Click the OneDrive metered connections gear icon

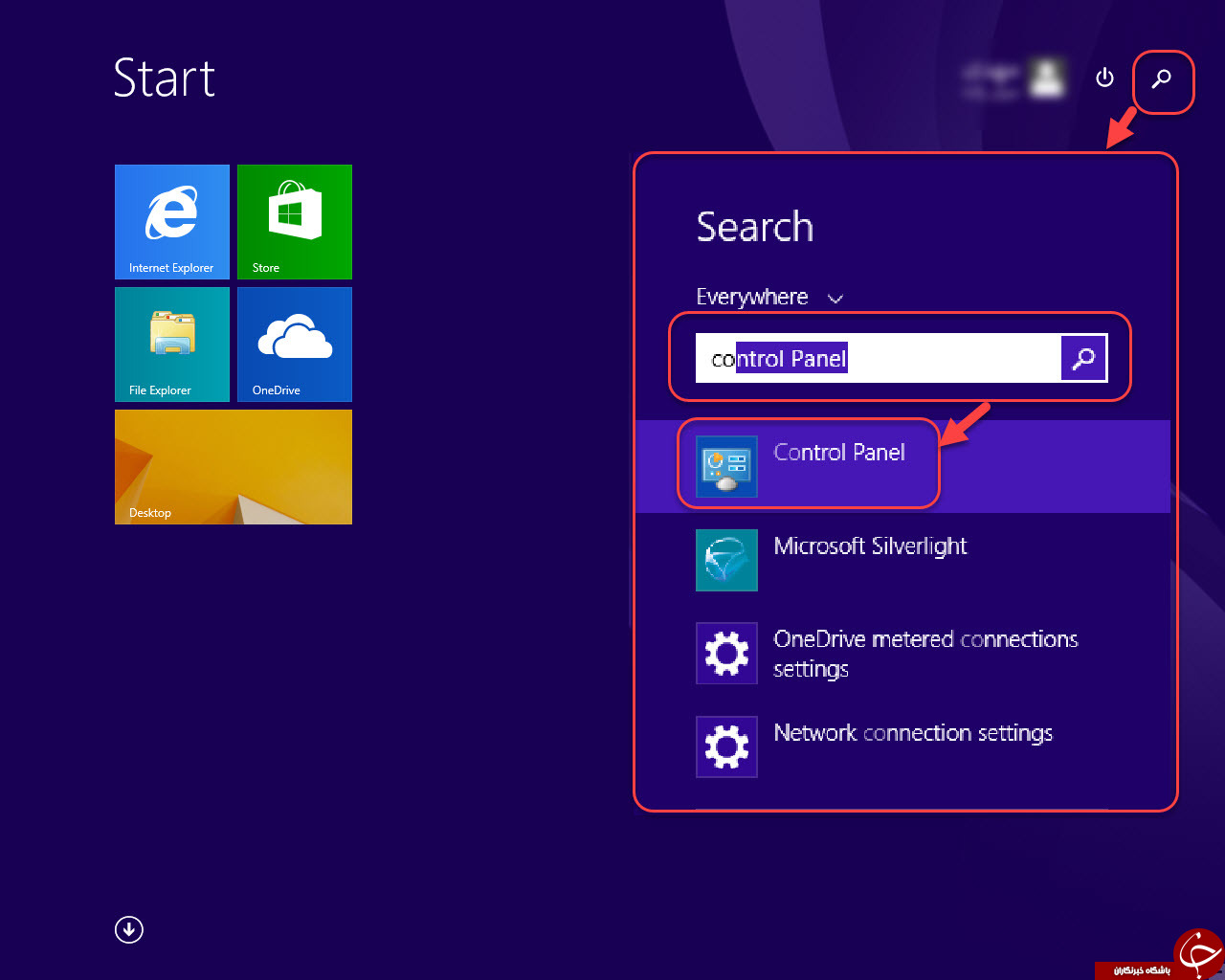(726, 654)
